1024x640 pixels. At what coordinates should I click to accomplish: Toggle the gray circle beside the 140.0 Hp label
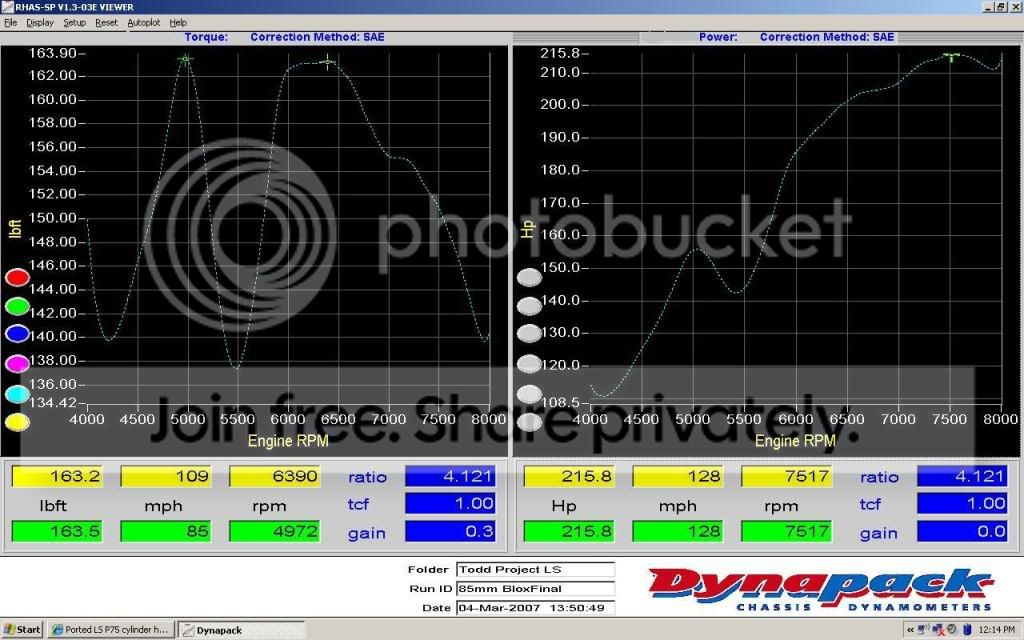[x=529, y=306]
